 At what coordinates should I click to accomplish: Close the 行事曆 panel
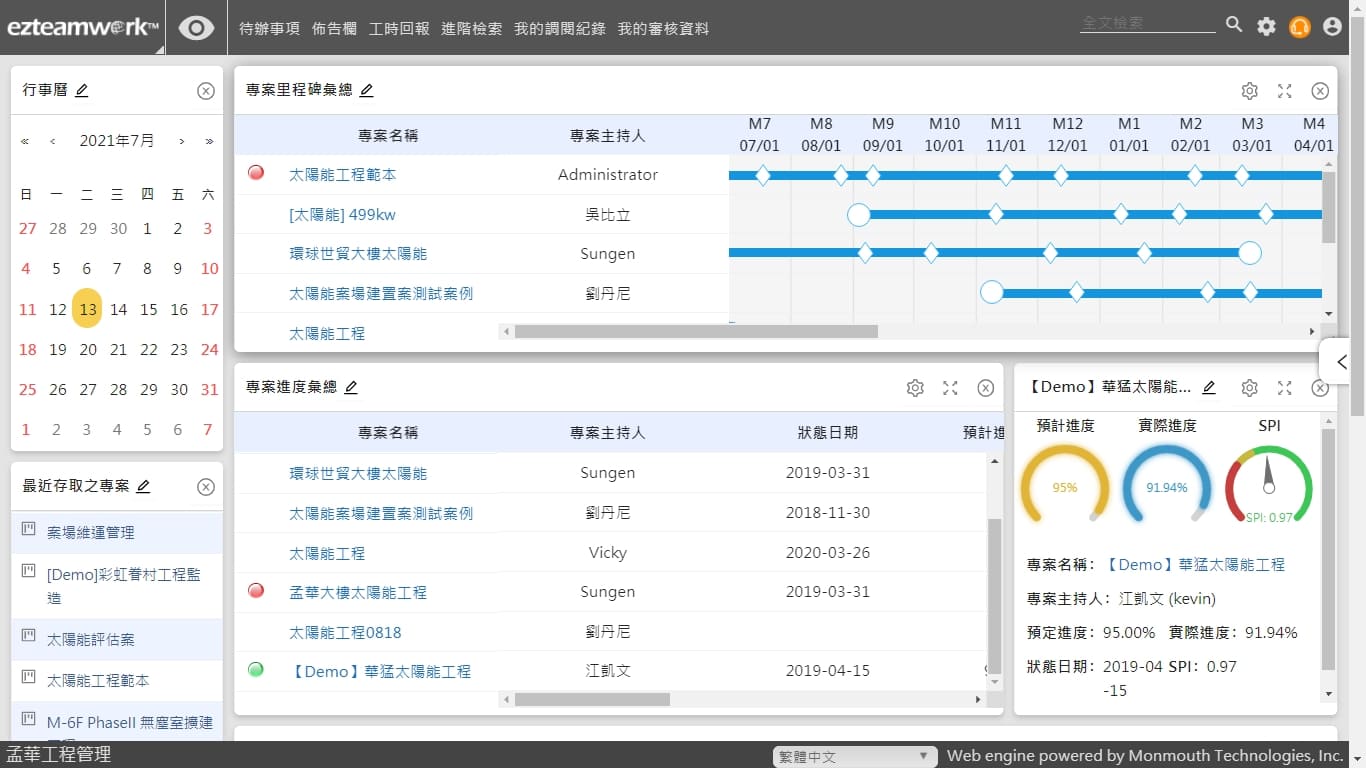pos(205,91)
